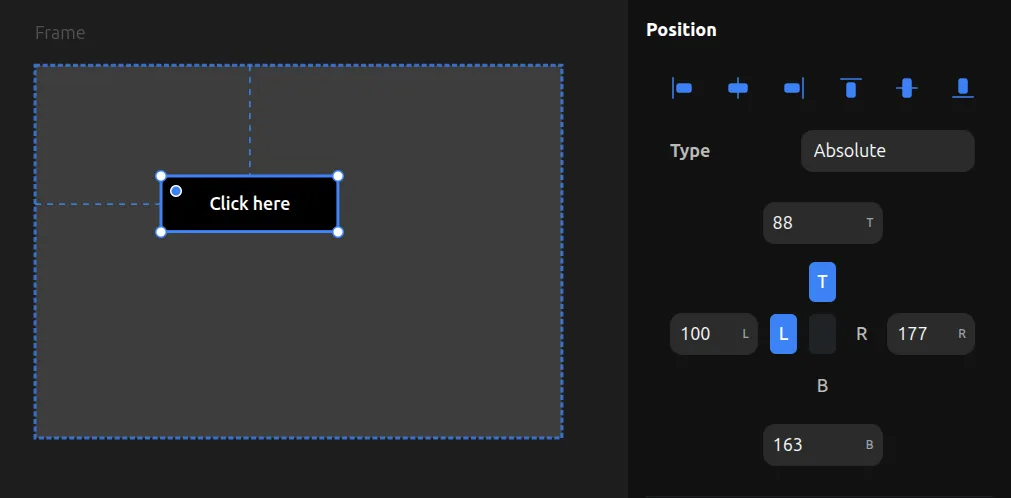Click the align right icon
This screenshot has height=498, width=1011.
[x=794, y=88]
